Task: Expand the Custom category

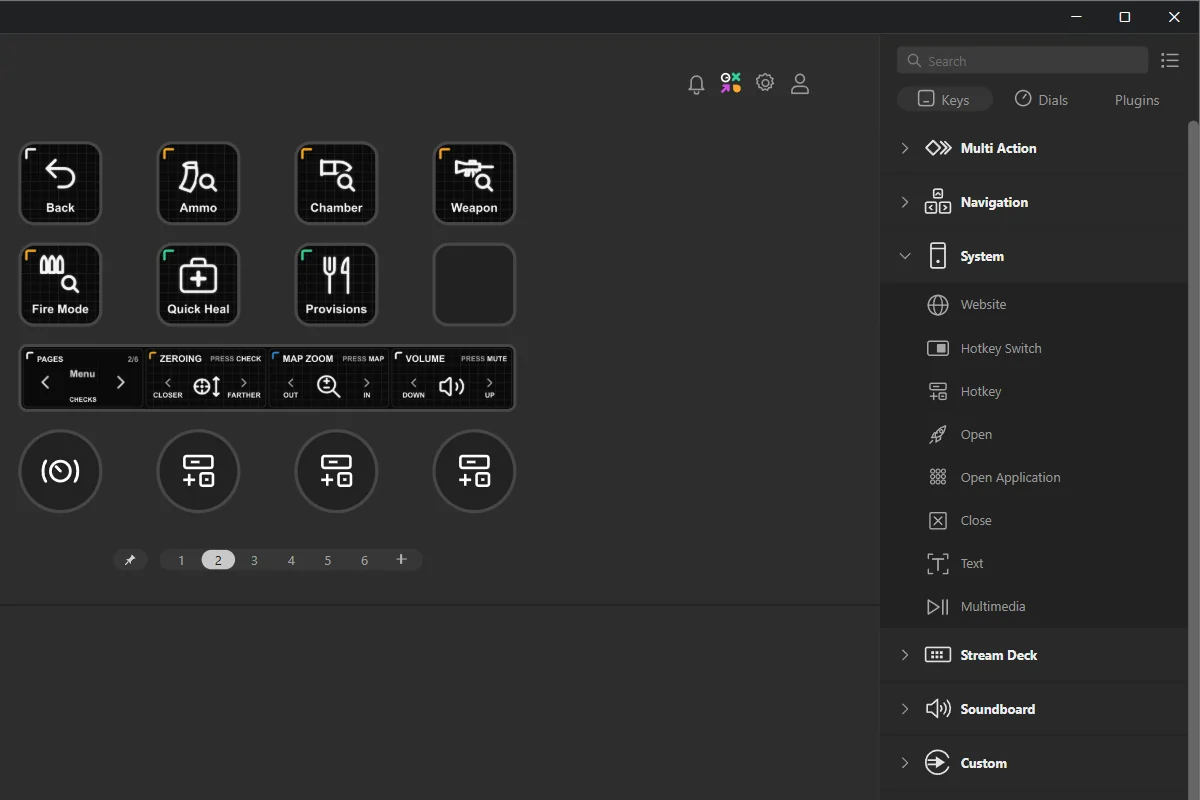Action: click(1033, 763)
